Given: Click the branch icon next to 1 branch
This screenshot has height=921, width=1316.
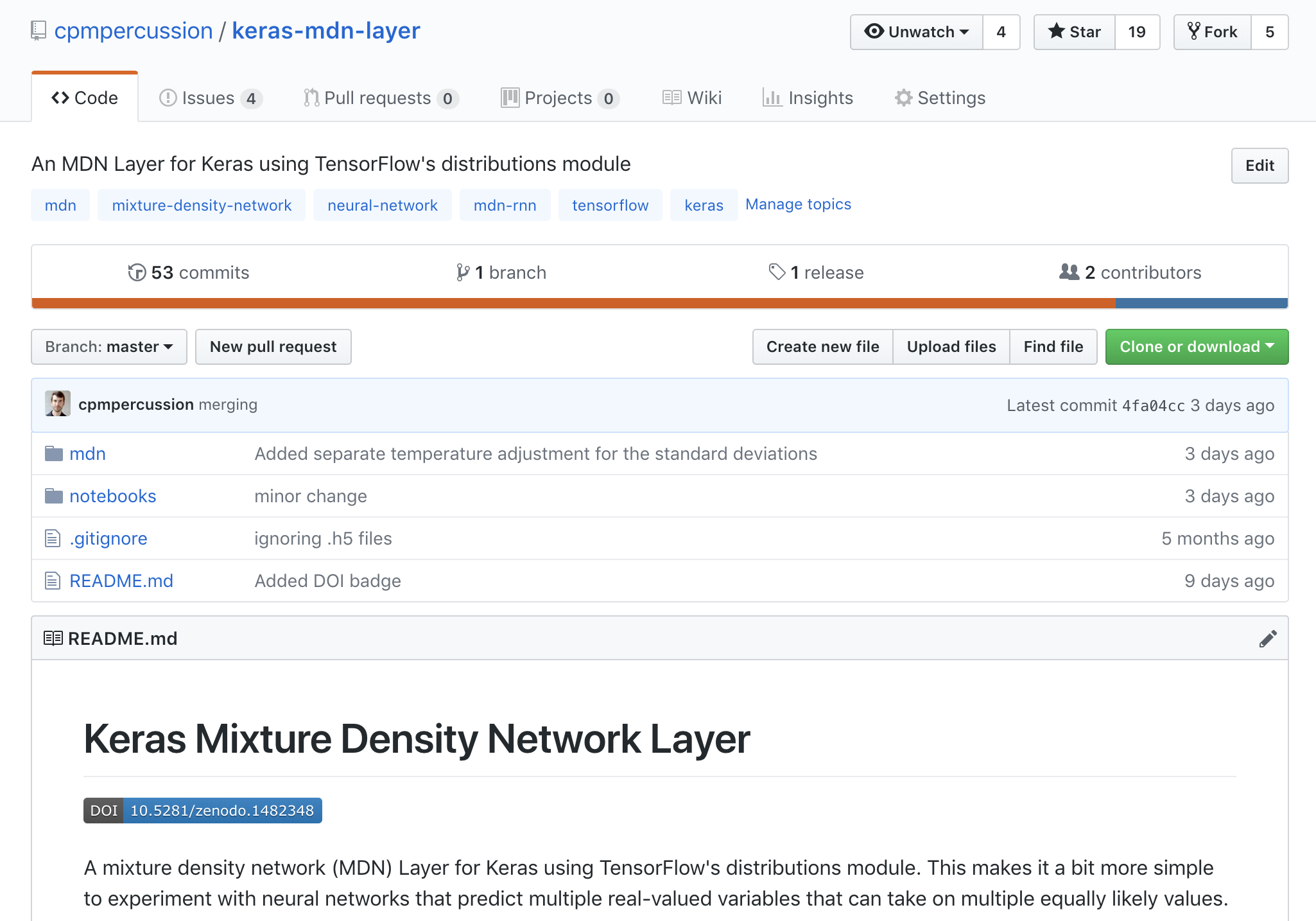Looking at the screenshot, I should (462, 272).
